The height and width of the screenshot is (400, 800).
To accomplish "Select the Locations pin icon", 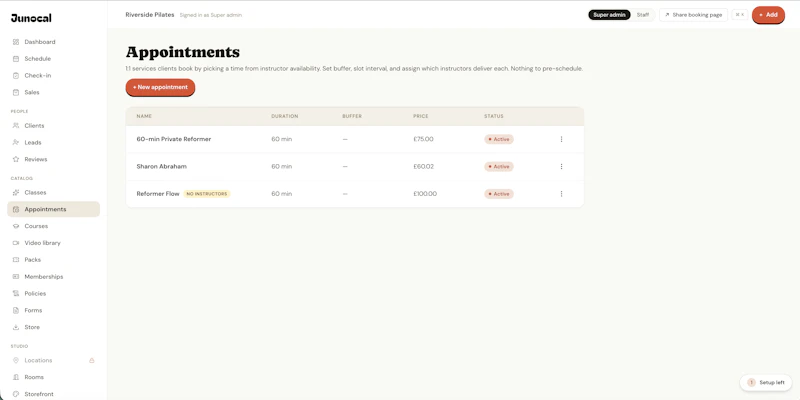I will 16,360.
